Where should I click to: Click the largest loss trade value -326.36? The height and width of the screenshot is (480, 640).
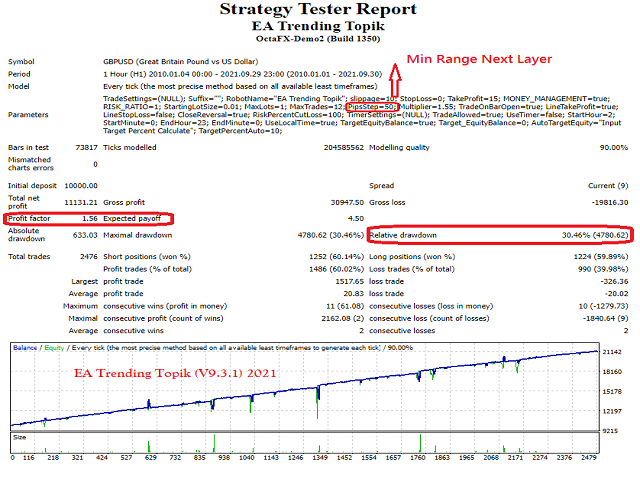click(614, 282)
